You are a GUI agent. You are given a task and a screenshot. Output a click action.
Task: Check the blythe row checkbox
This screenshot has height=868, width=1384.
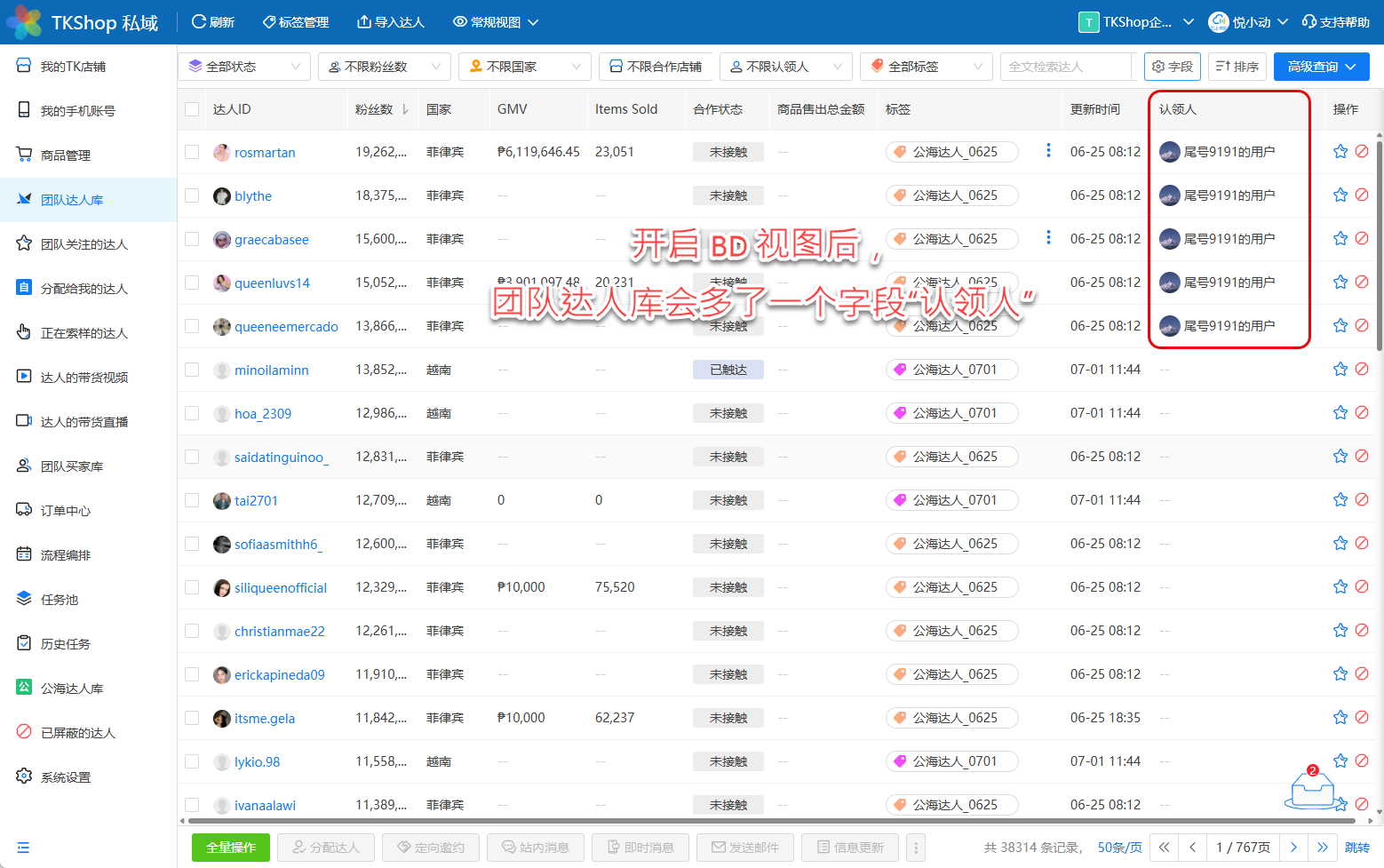pyautogui.click(x=192, y=195)
